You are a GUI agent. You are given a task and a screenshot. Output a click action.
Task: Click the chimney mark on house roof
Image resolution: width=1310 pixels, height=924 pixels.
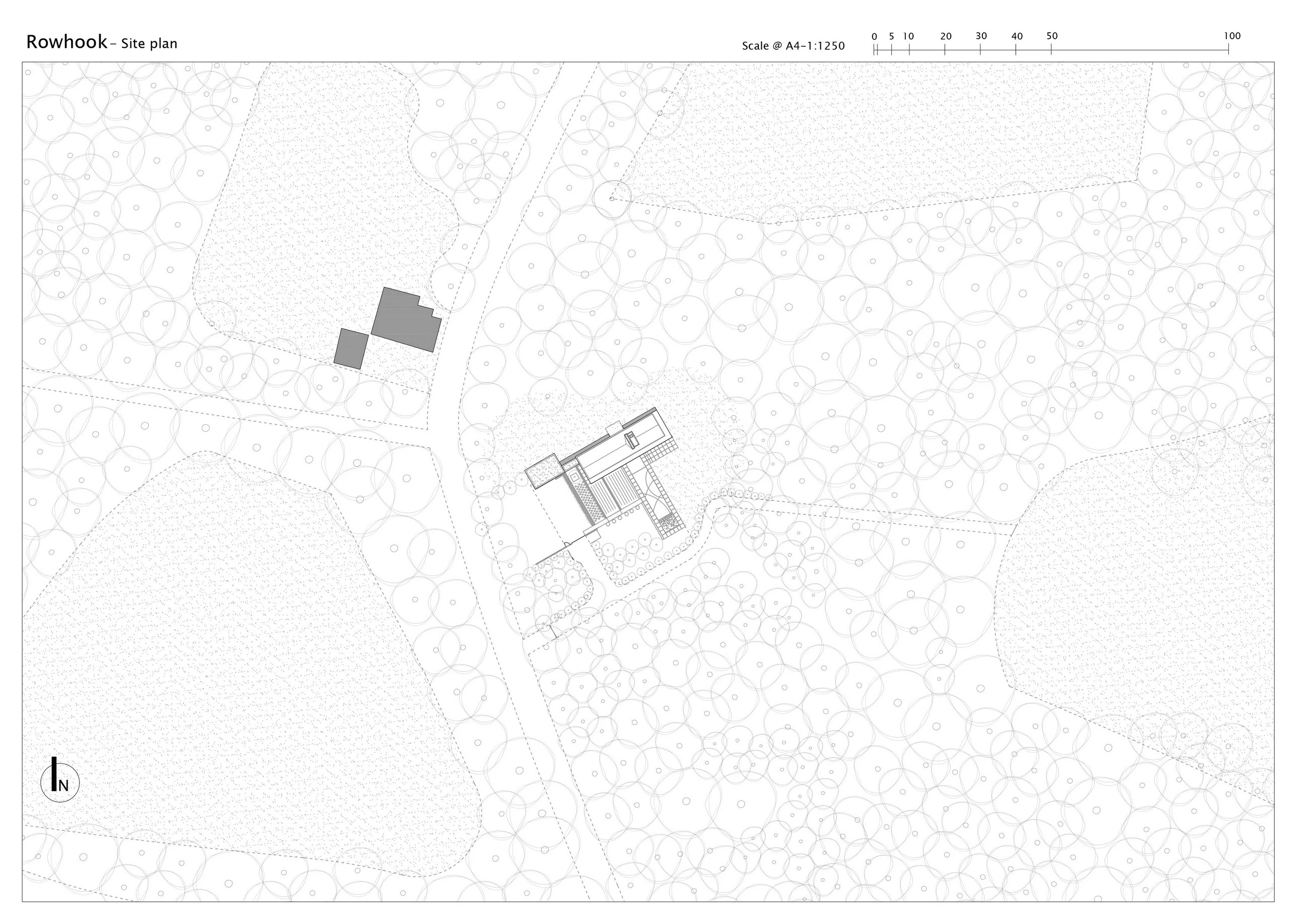tap(632, 439)
